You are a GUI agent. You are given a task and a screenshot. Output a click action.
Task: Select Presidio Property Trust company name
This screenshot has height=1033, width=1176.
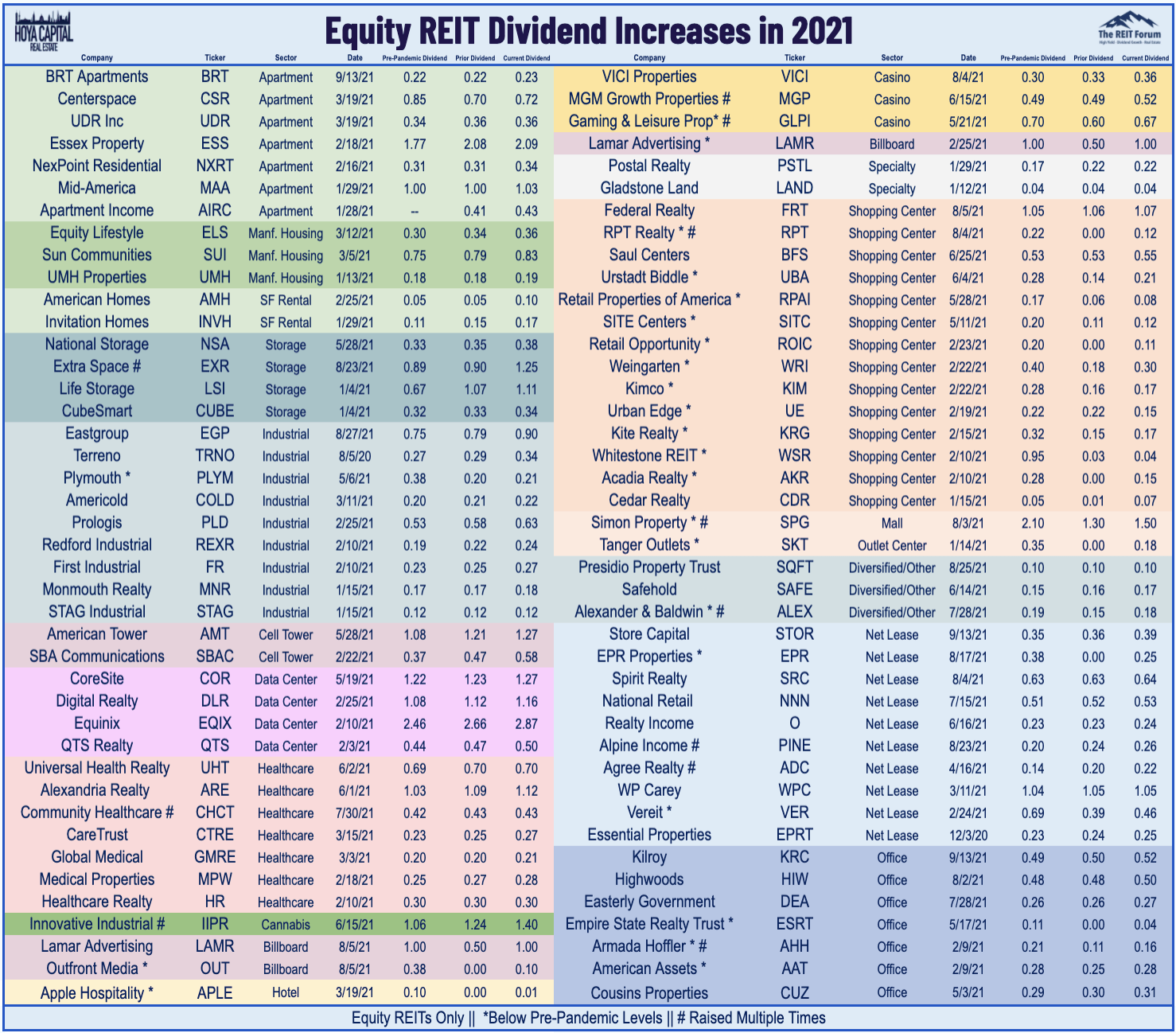click(x=649, y=567)
